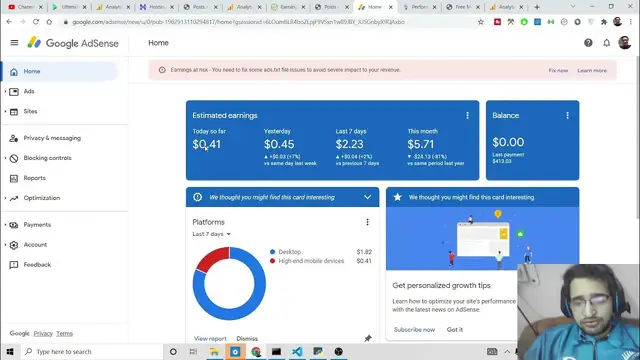Bookmark this page with star icon

pos(481,22)
